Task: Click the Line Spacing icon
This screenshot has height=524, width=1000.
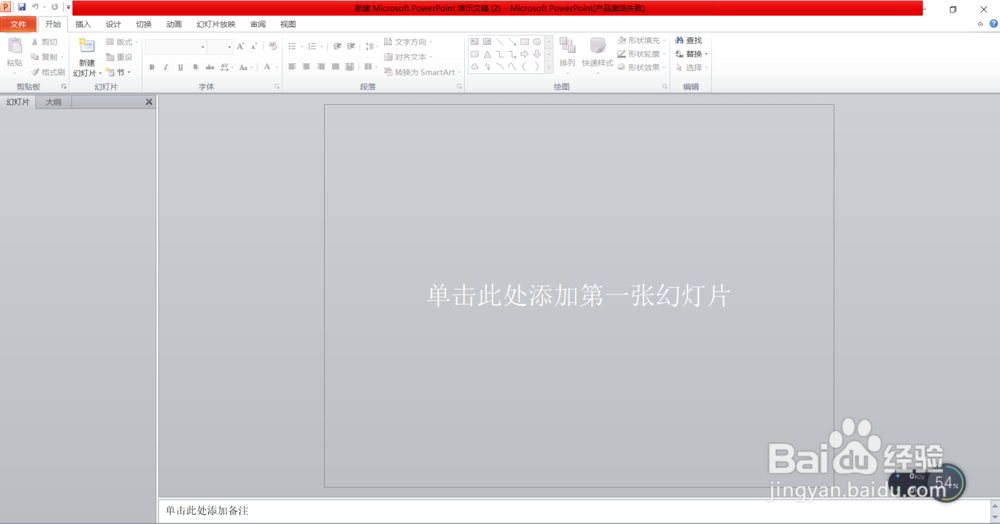Action: click(369, 46)
